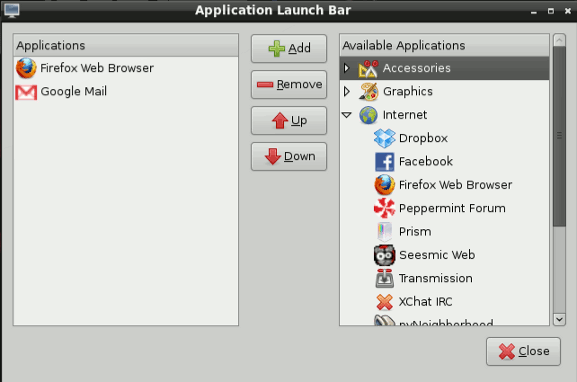
Task: Click the Prism icon
Action: [x=385, y=232]
